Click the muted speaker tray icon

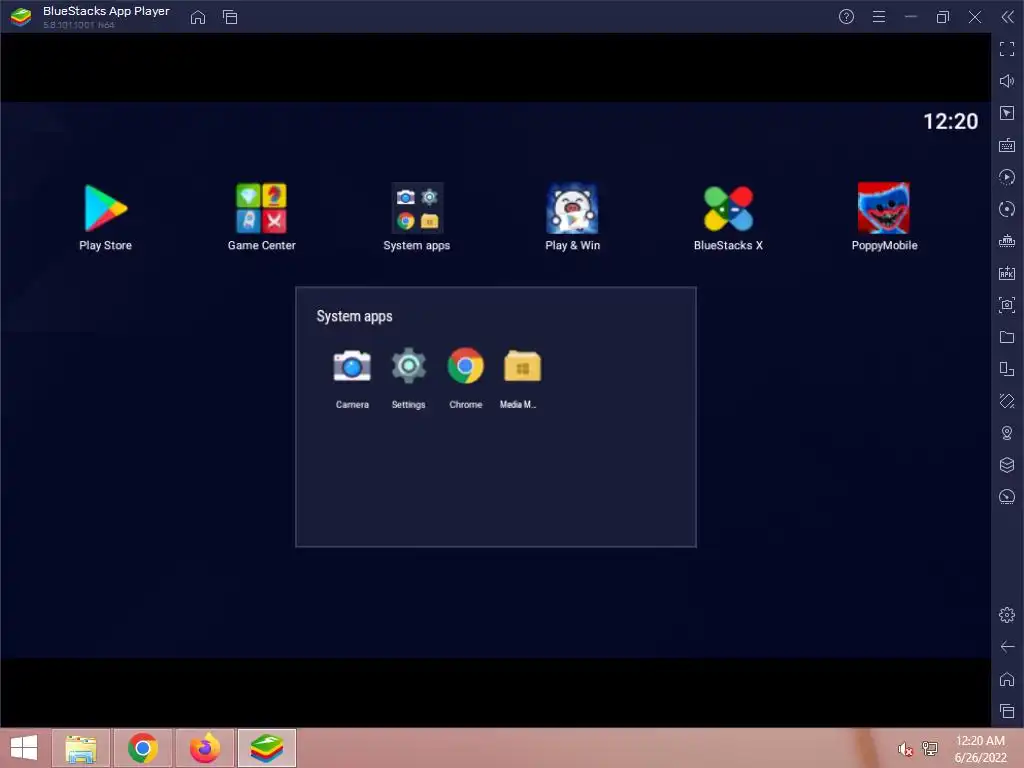[905, 749]
